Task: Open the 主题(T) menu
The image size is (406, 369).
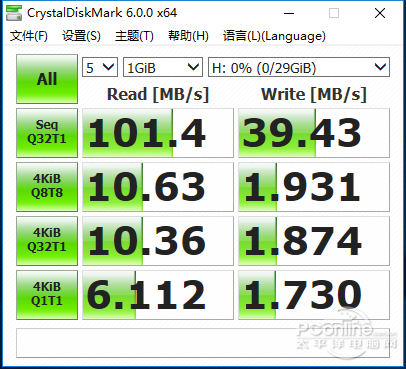Action: point(134,36)
